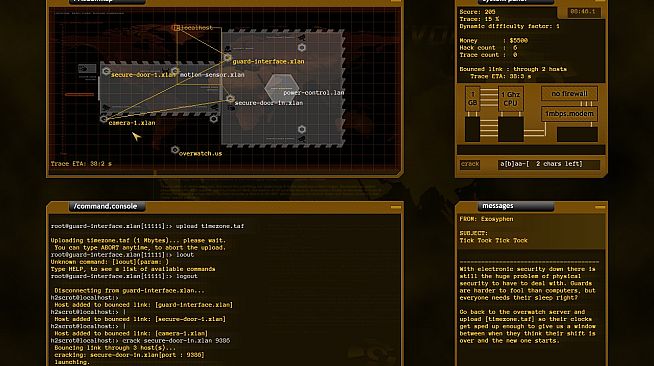The width and height of the screenshot is (654, 366).
Task: Click the 1 Ghz CPU chip
Action: [x=511, y=98]
